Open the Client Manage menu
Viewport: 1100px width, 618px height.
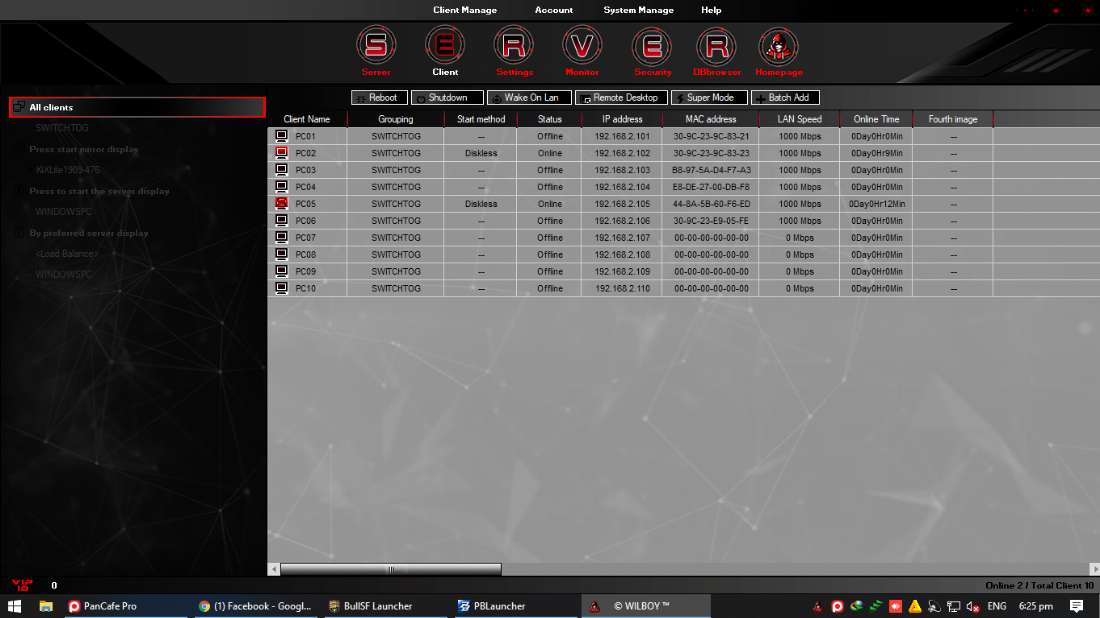[x=464, y=10]
